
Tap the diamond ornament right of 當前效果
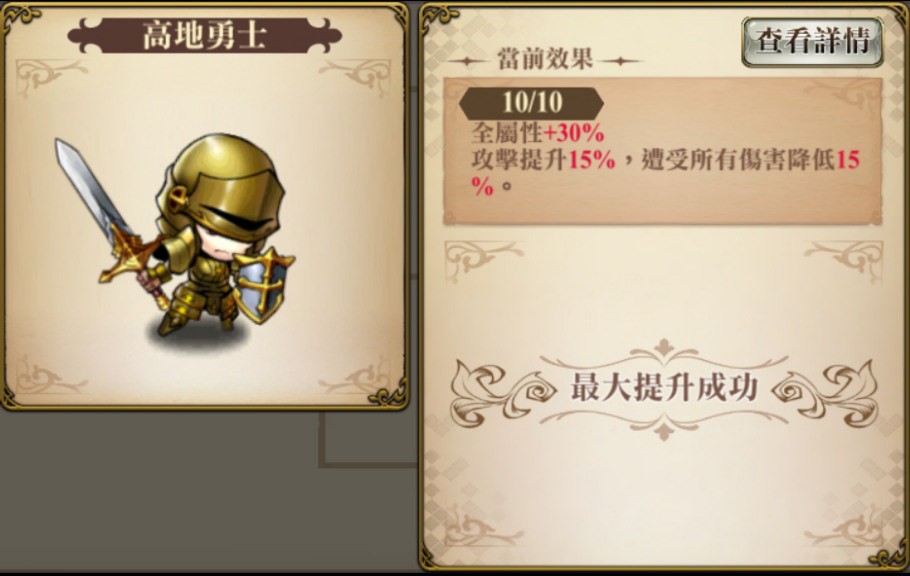point(621,60)
